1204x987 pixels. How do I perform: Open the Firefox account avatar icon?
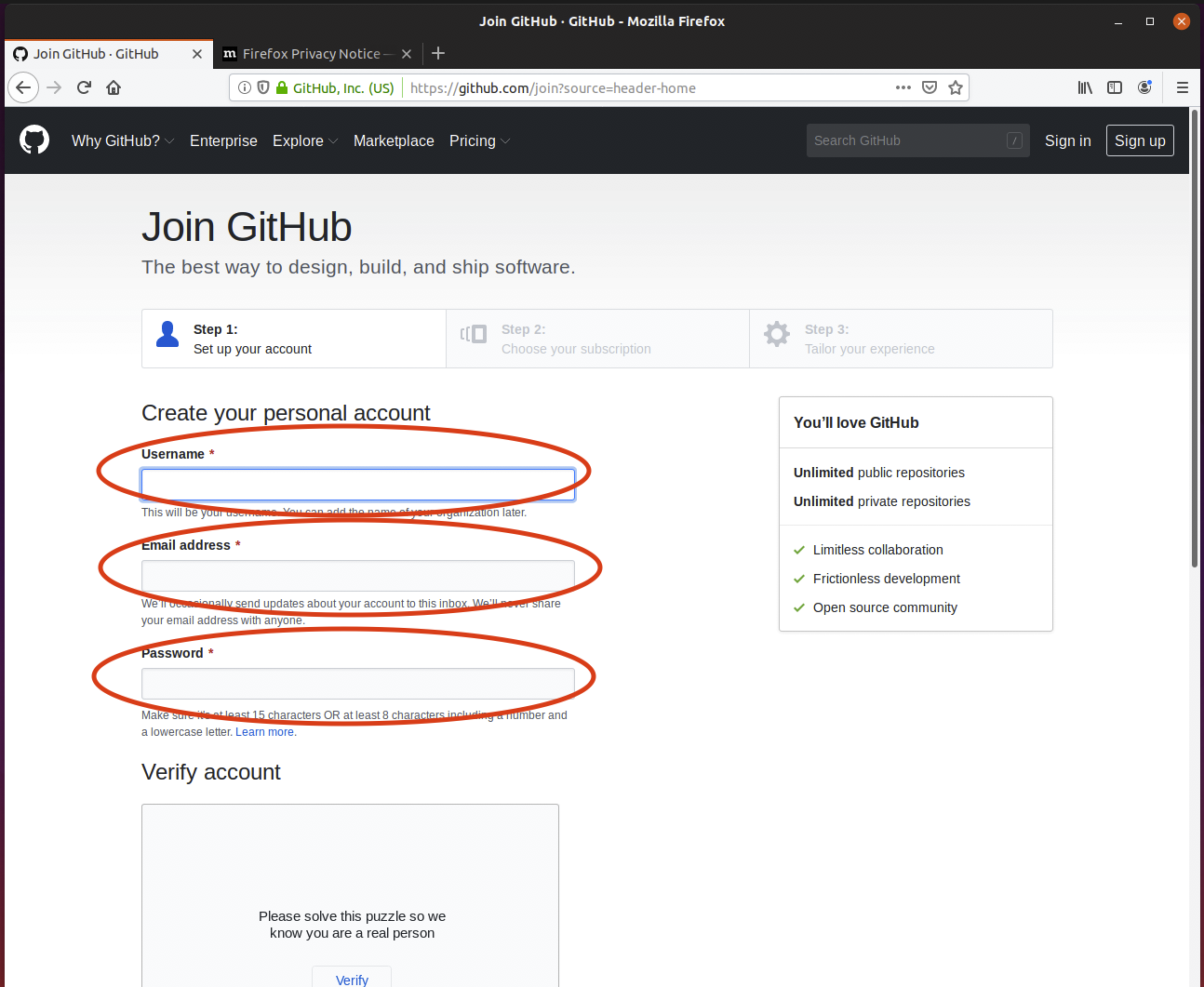tap(1144, 87)
